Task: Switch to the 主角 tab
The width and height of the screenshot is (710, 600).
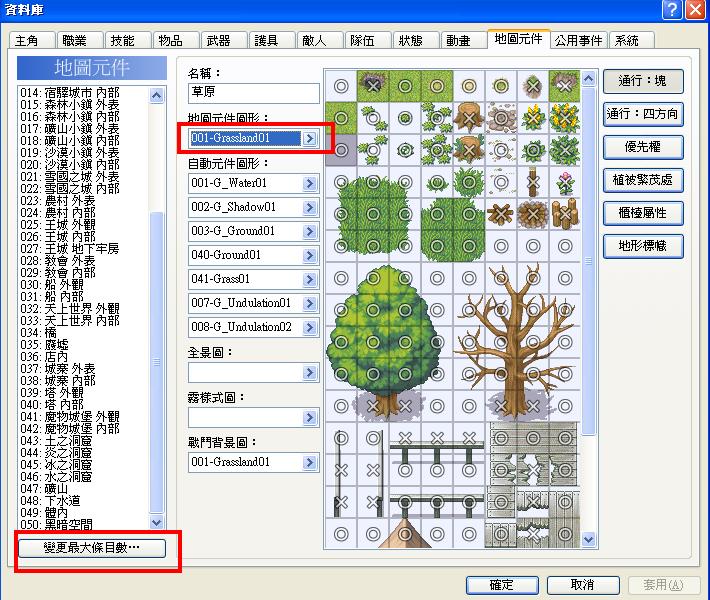Action: click(x=32, y=40)
